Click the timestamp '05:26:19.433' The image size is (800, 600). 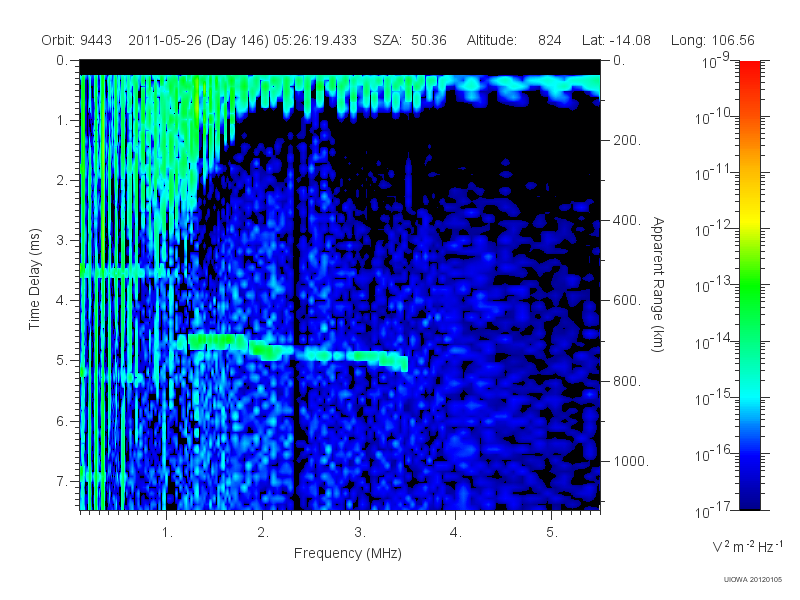pyautogui.click(x=315, y=40)
